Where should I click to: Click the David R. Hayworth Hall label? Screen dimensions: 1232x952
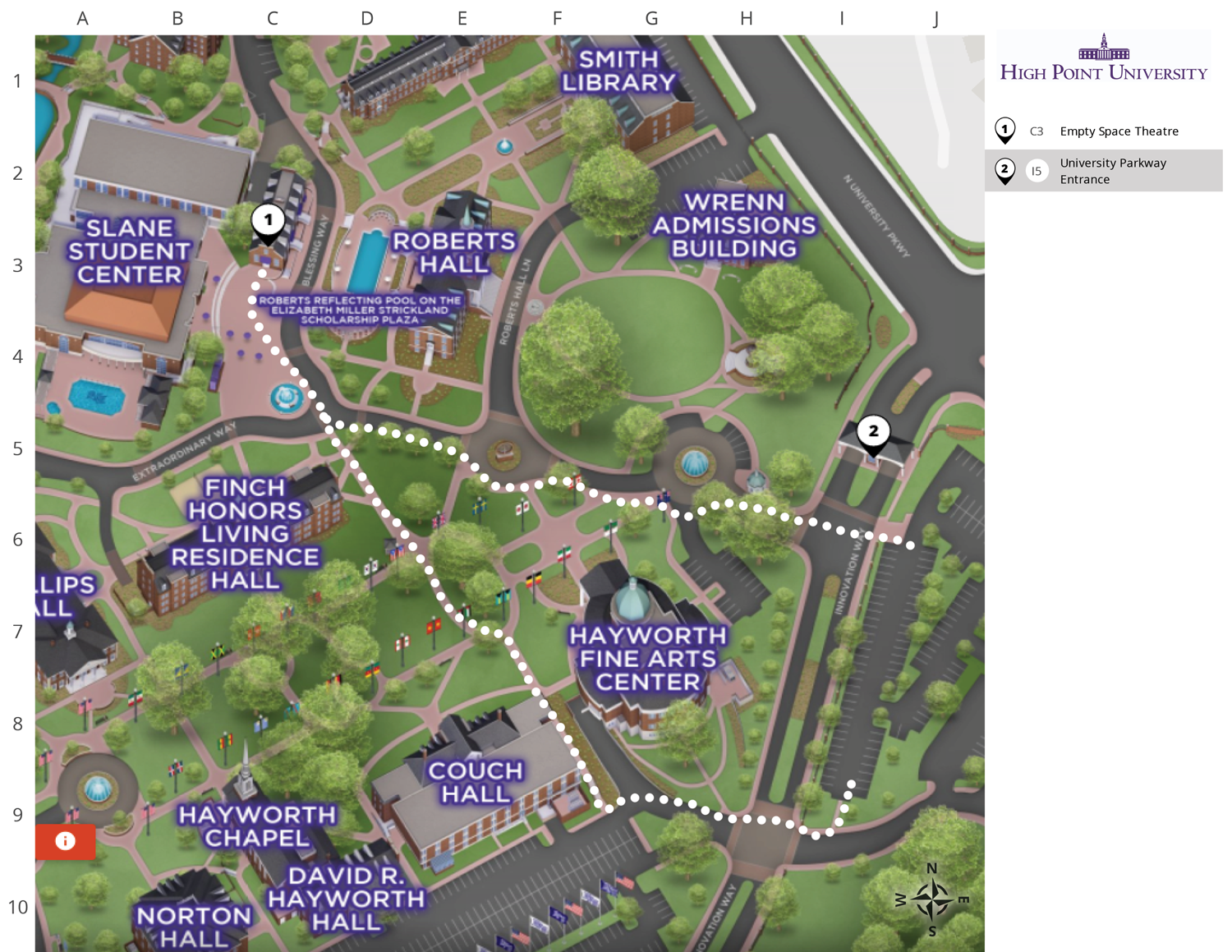[x=346, y=899]
